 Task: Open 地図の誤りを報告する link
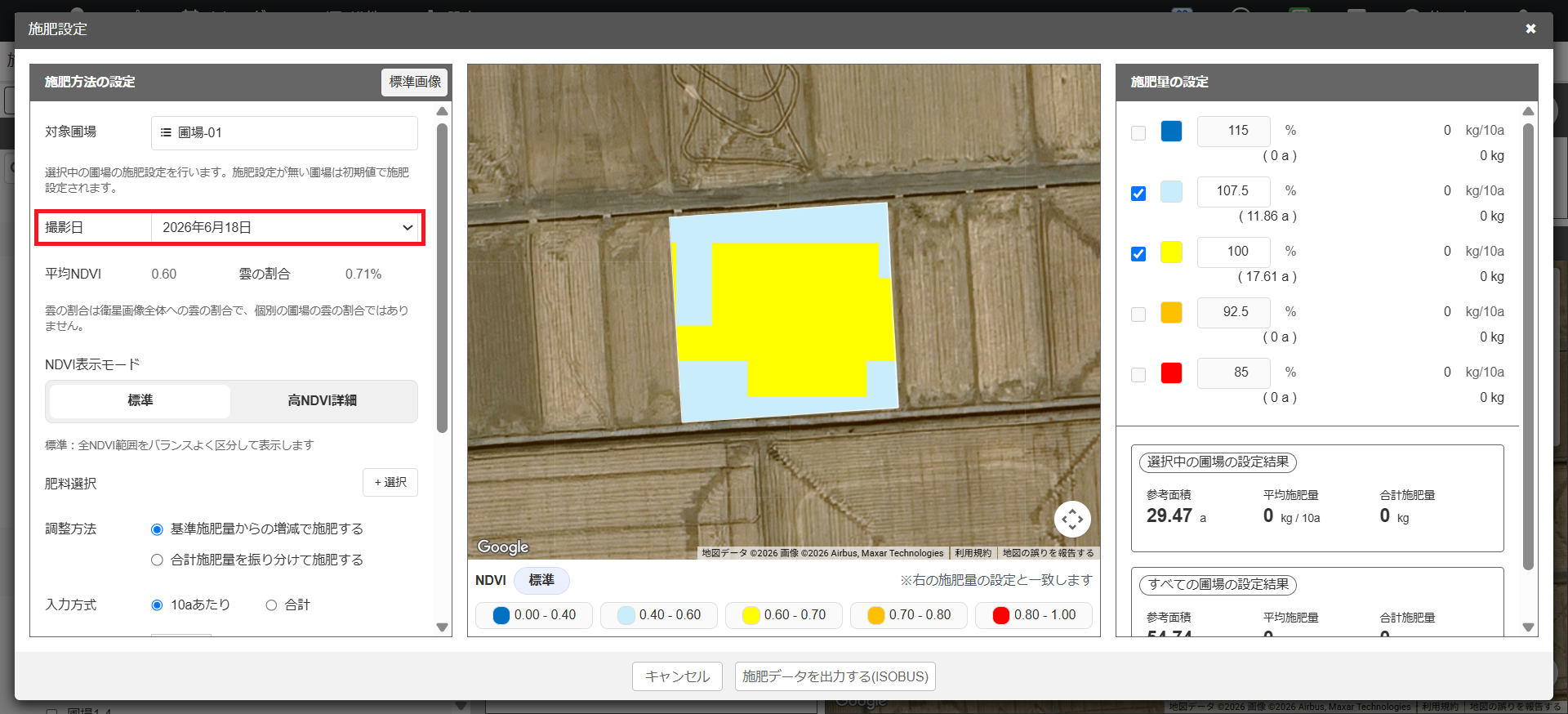[1048, 553]
